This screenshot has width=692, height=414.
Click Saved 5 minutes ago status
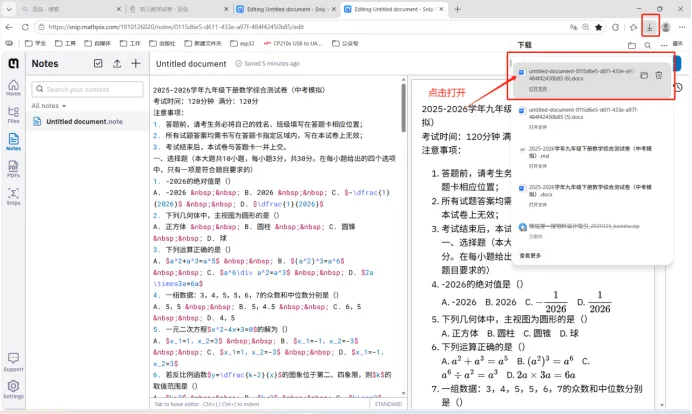(267, 64)
